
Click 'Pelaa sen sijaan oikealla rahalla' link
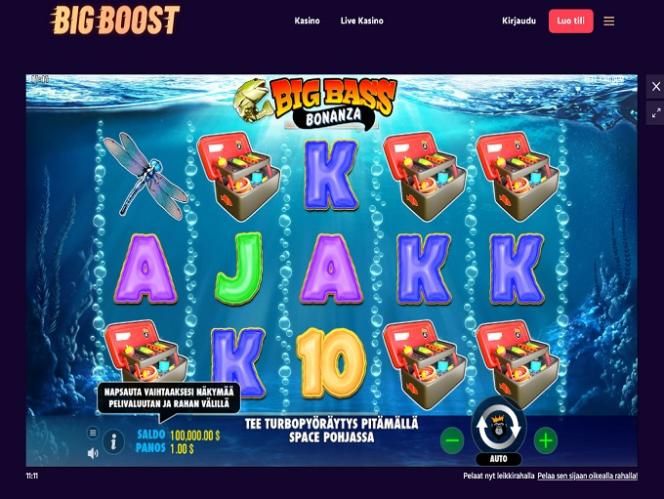(x=587, y=476)
